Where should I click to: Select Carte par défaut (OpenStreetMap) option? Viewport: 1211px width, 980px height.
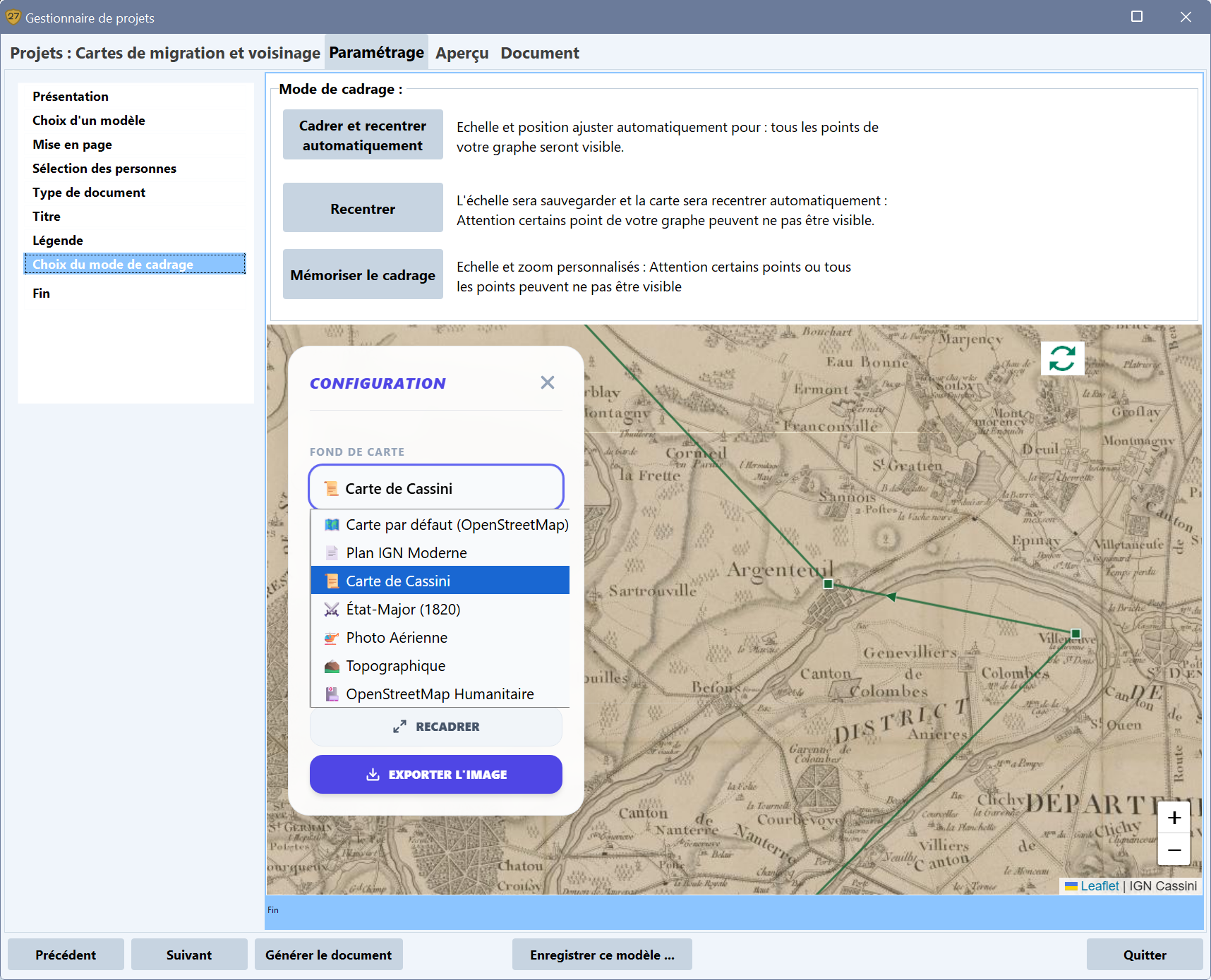[440, 524]
